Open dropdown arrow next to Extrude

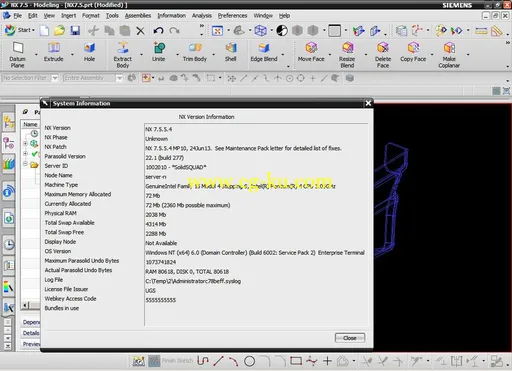point(72,55)
